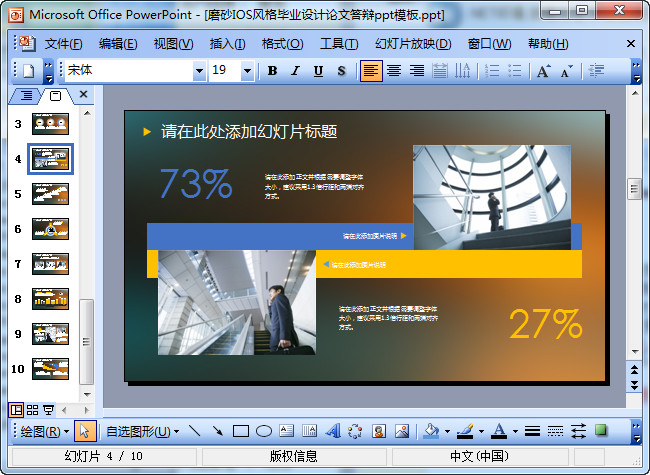Toggle text Shadow formatting
The image size is (650, 475).
click(x=341, y=71)
